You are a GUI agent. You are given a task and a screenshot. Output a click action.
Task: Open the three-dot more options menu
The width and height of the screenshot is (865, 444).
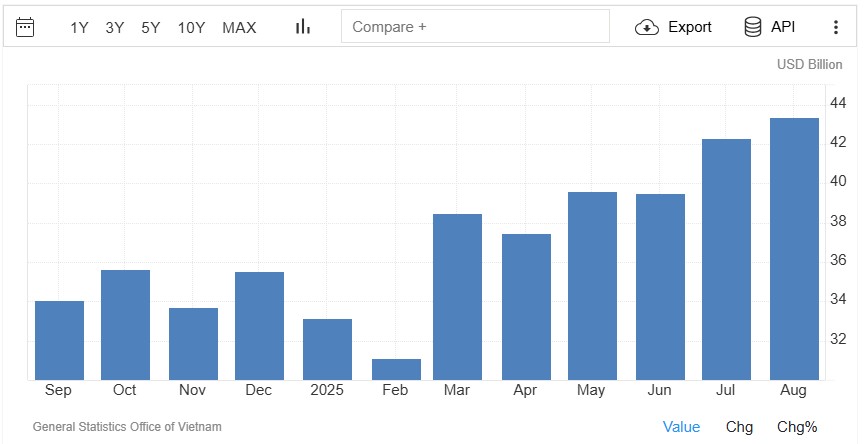point(836,27)
